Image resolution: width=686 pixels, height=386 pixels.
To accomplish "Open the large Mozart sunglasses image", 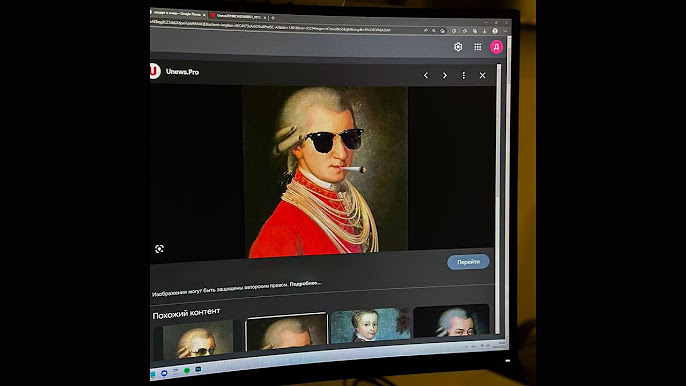I will point(325,171).
